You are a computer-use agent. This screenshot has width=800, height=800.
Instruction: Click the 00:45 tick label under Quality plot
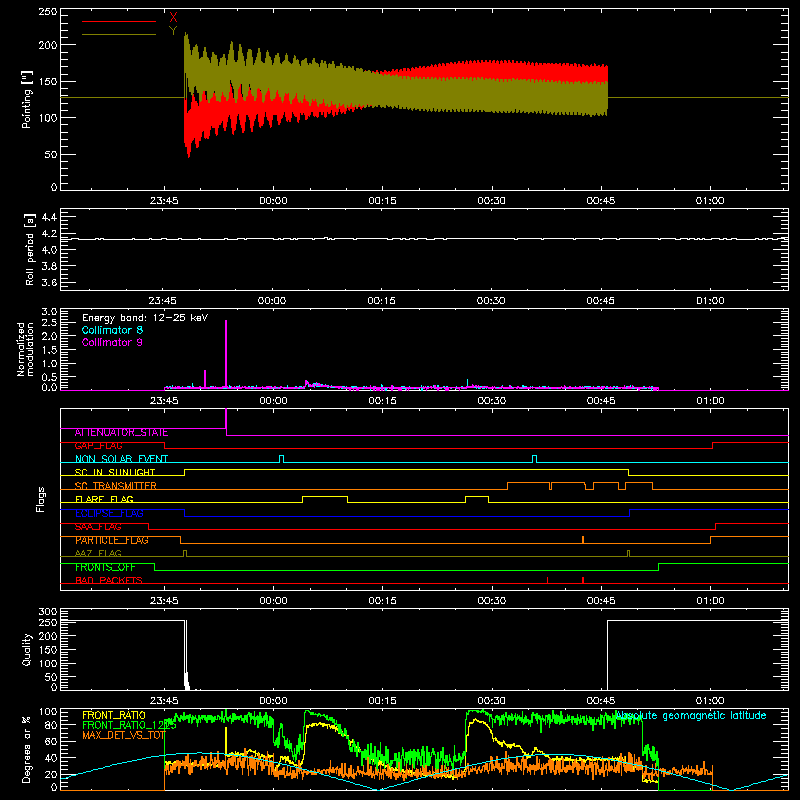pyautogui.click(x=601, y=701)
